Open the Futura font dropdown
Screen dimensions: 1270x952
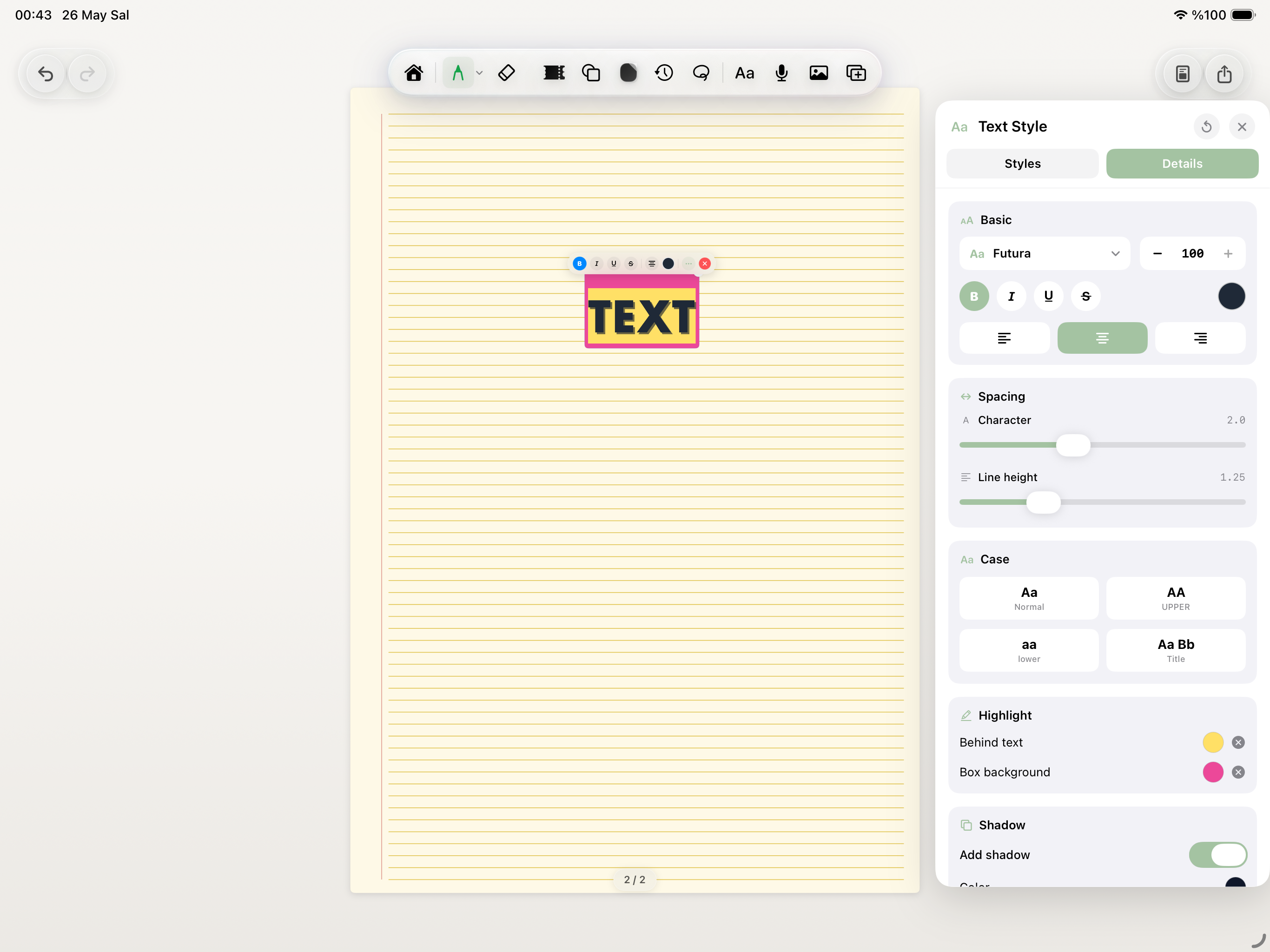pos(1045,253)
